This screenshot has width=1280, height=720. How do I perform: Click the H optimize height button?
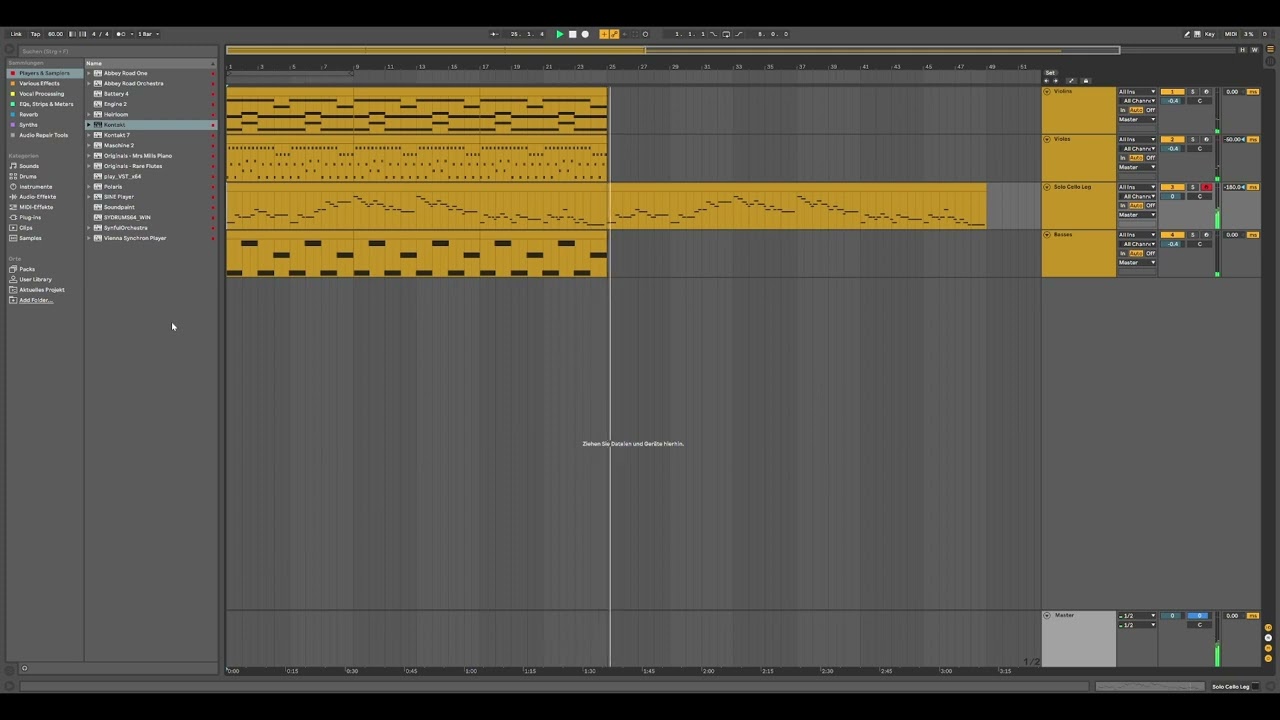1243,50
